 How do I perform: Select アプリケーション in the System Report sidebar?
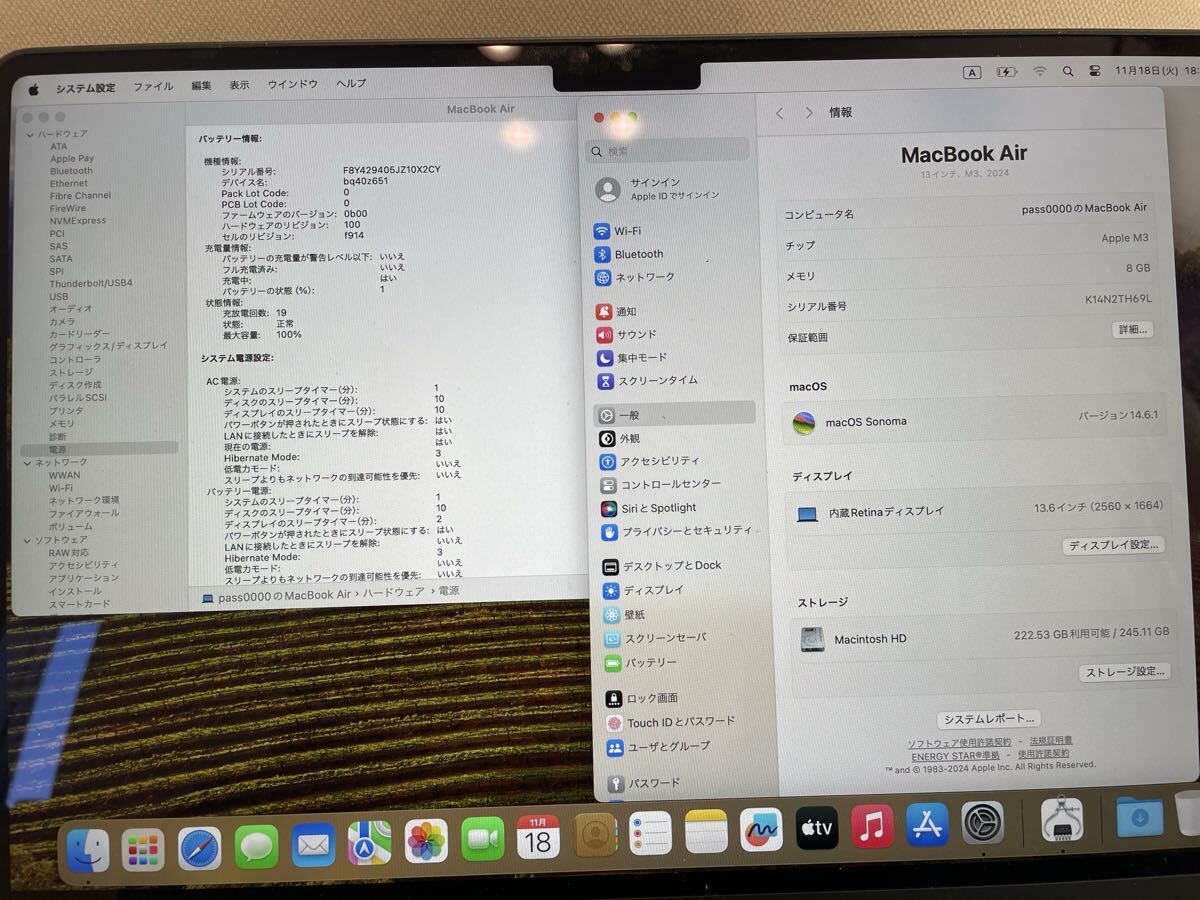pos(84,578)
